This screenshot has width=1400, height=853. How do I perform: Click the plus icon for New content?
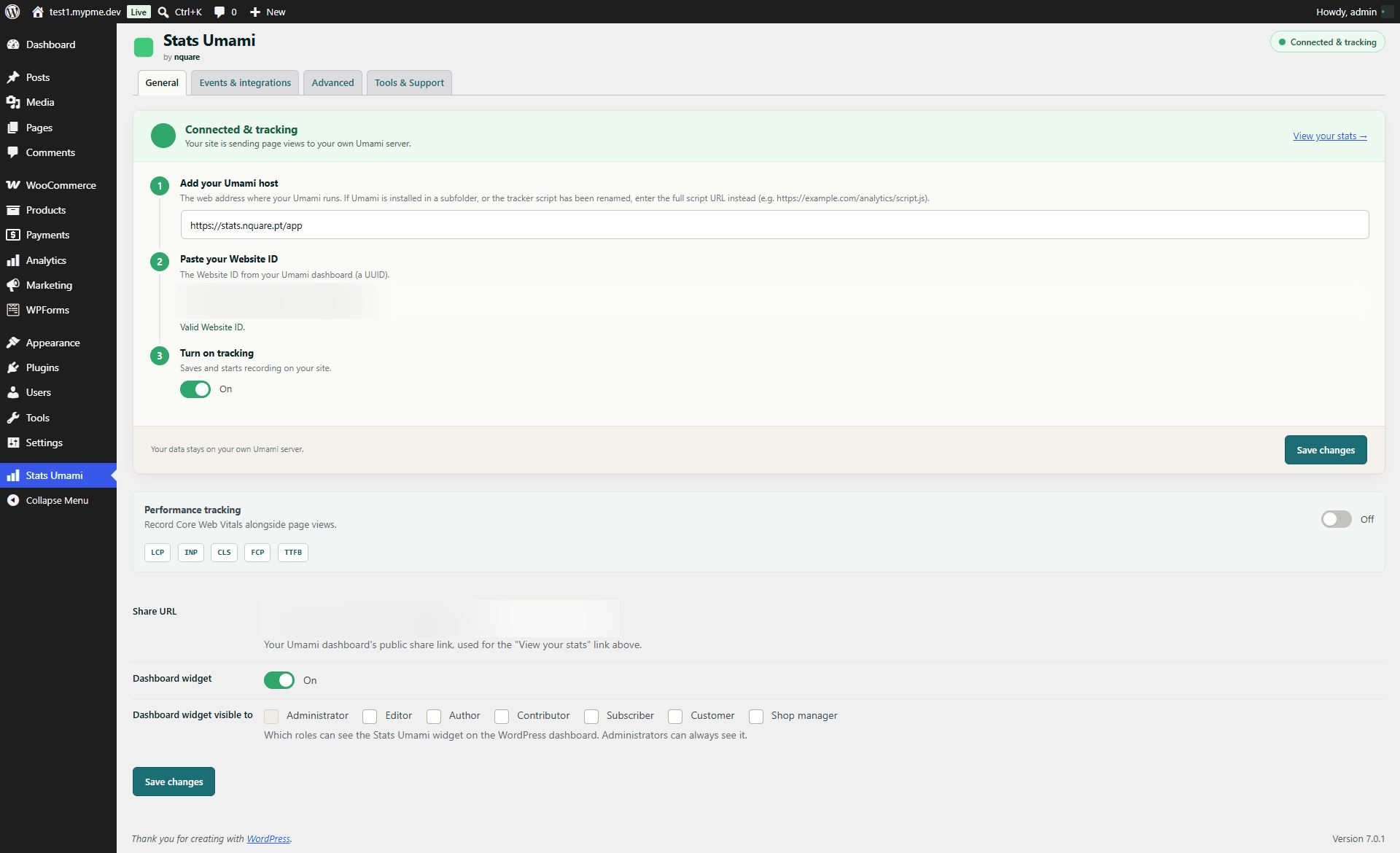click(x=255, y=12)
